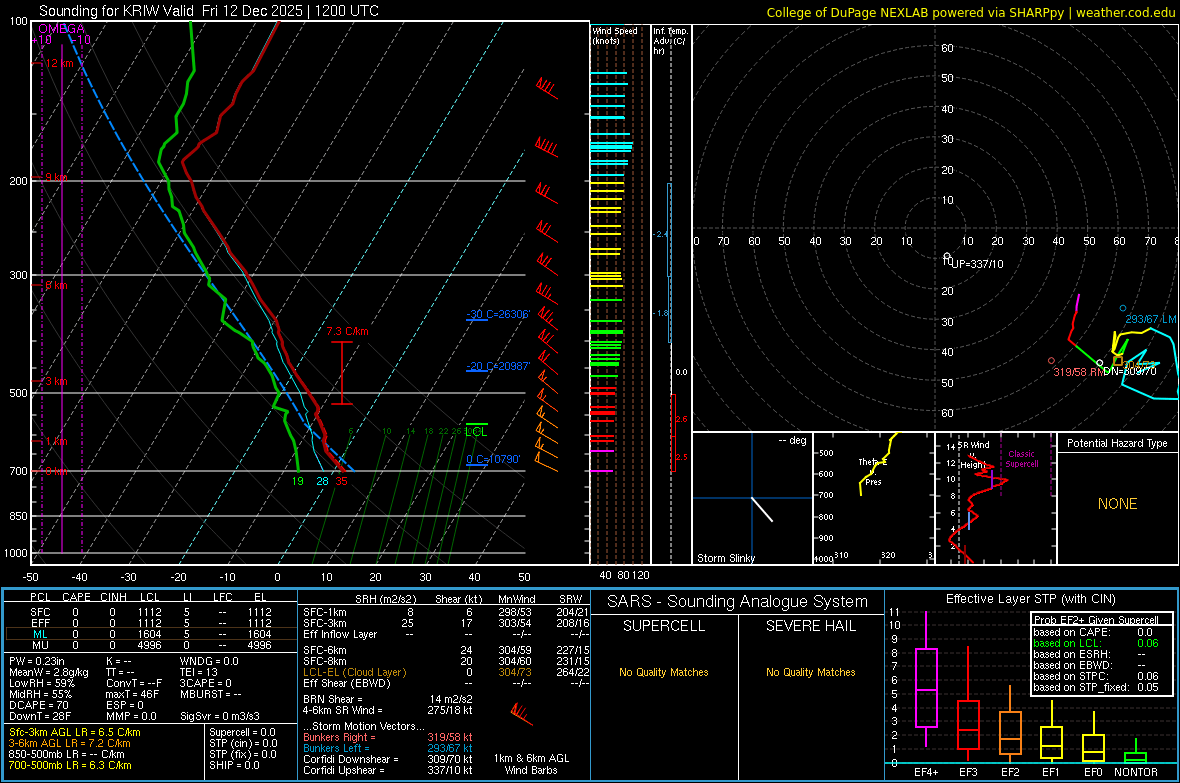The width and height of the screenshot is (1180, 783).
Task: Click the 'BRN Shear =' row
Action: click(x=388, y=699)
